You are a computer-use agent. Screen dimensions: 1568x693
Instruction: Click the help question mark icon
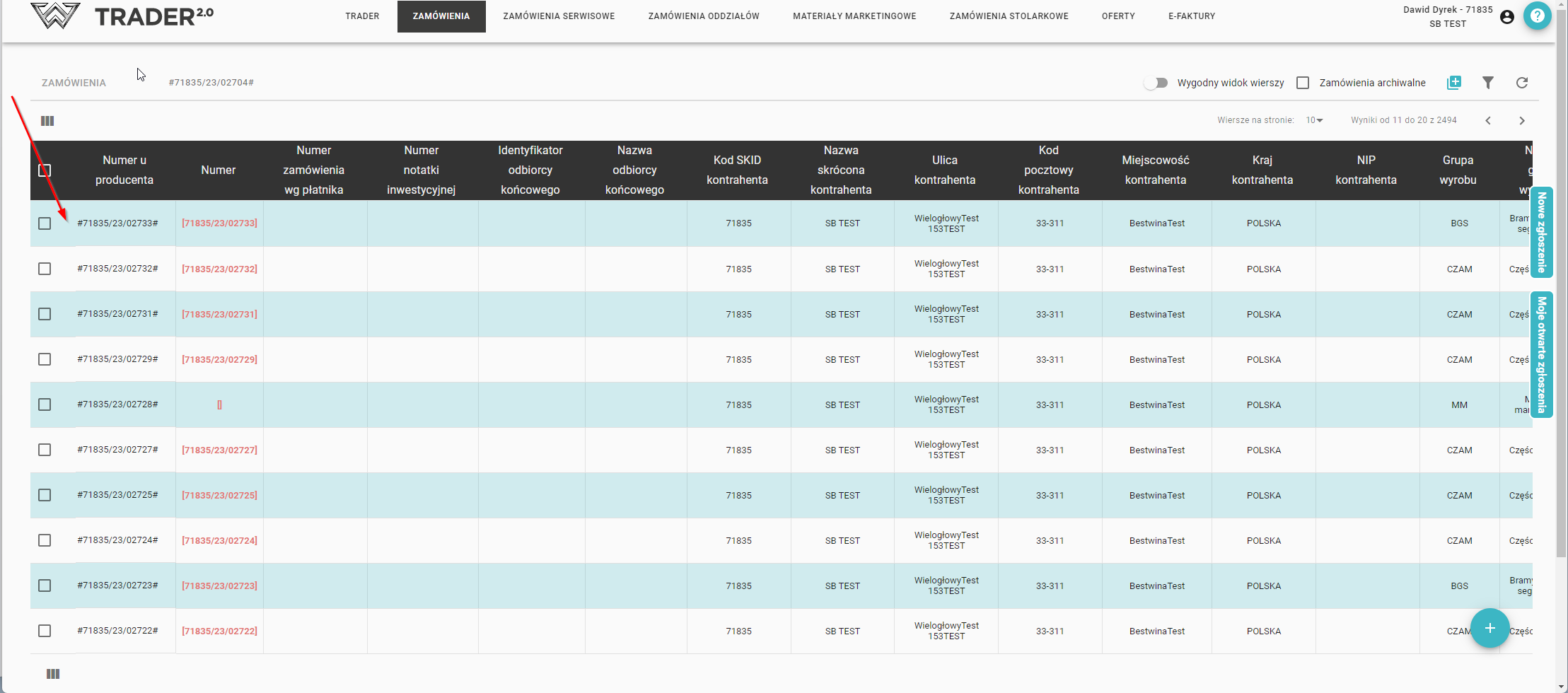pyautogui.click(x=1537, y=16)
